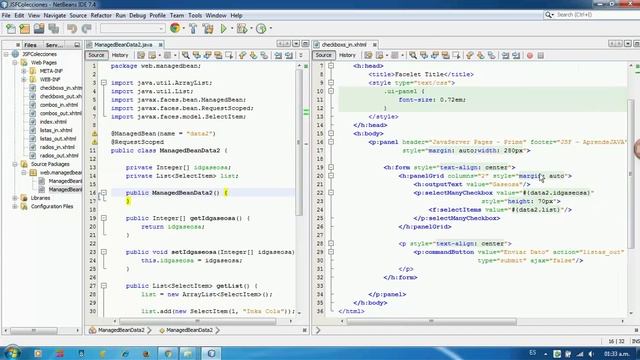Image resolution: width=640 pixels, height=360 pixels.
Task: Click the Undo toolbar icon
Action: pyautogui.click(x=72, y=29)
